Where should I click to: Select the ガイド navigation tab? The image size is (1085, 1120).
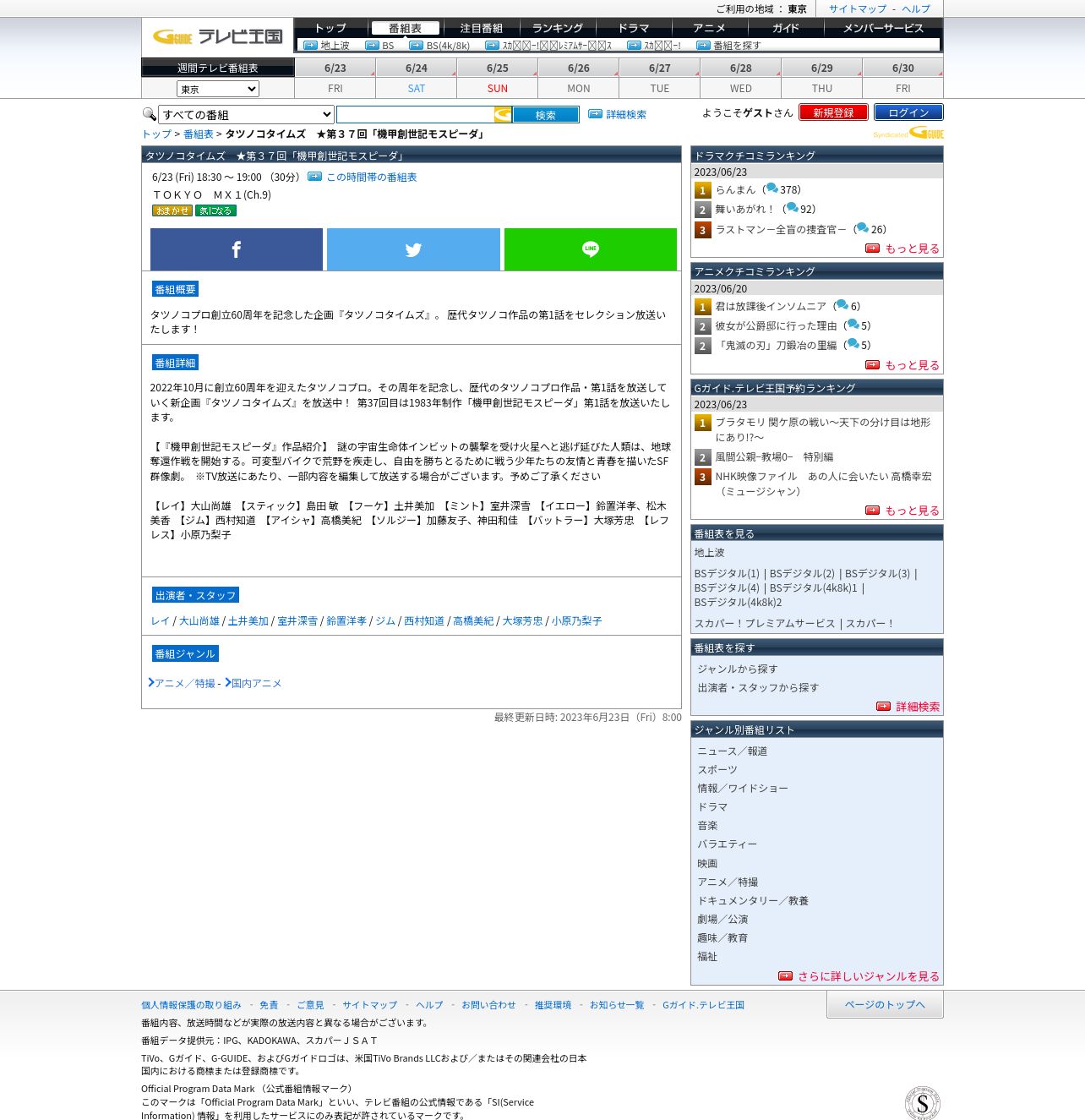pos(785,28)
